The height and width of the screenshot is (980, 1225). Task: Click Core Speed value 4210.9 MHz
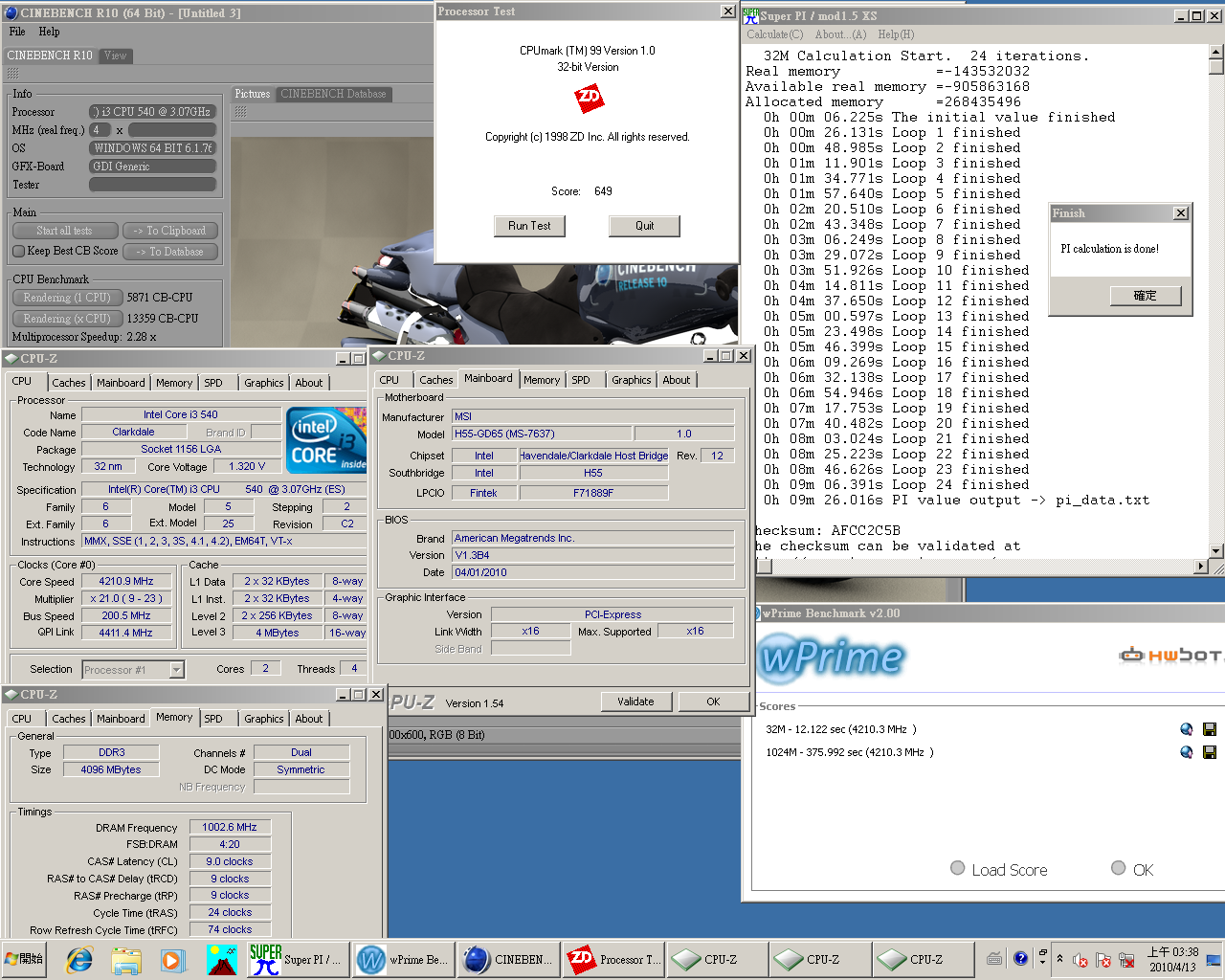coord(126,581)
